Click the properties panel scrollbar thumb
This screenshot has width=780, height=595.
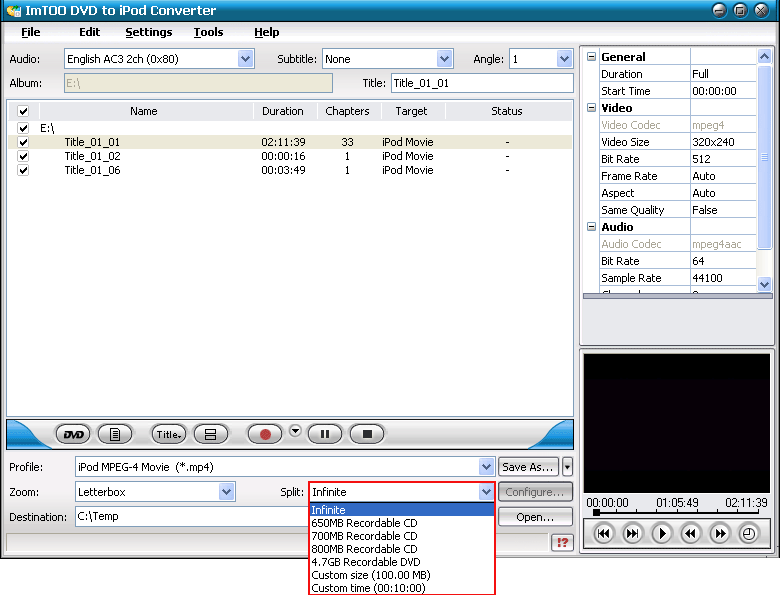click(x=764, y=157)
